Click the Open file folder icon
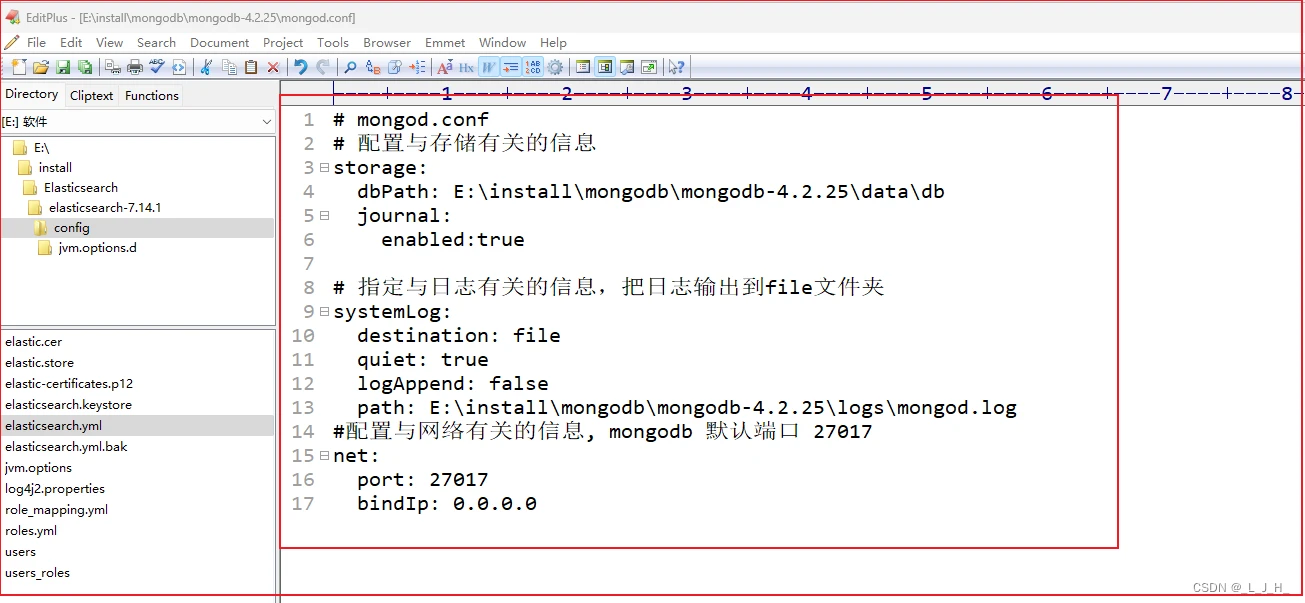1305x603 pixels. pyautogui.click(x=41, y=67)
